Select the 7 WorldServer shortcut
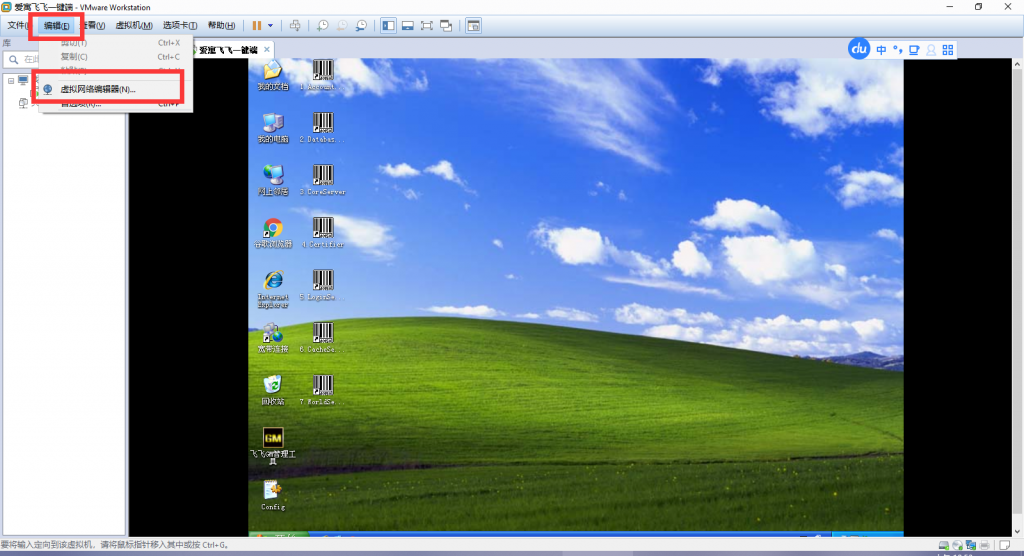This screenshot has height=556, width=1024. pyautogui.click(x=323, y=390)
